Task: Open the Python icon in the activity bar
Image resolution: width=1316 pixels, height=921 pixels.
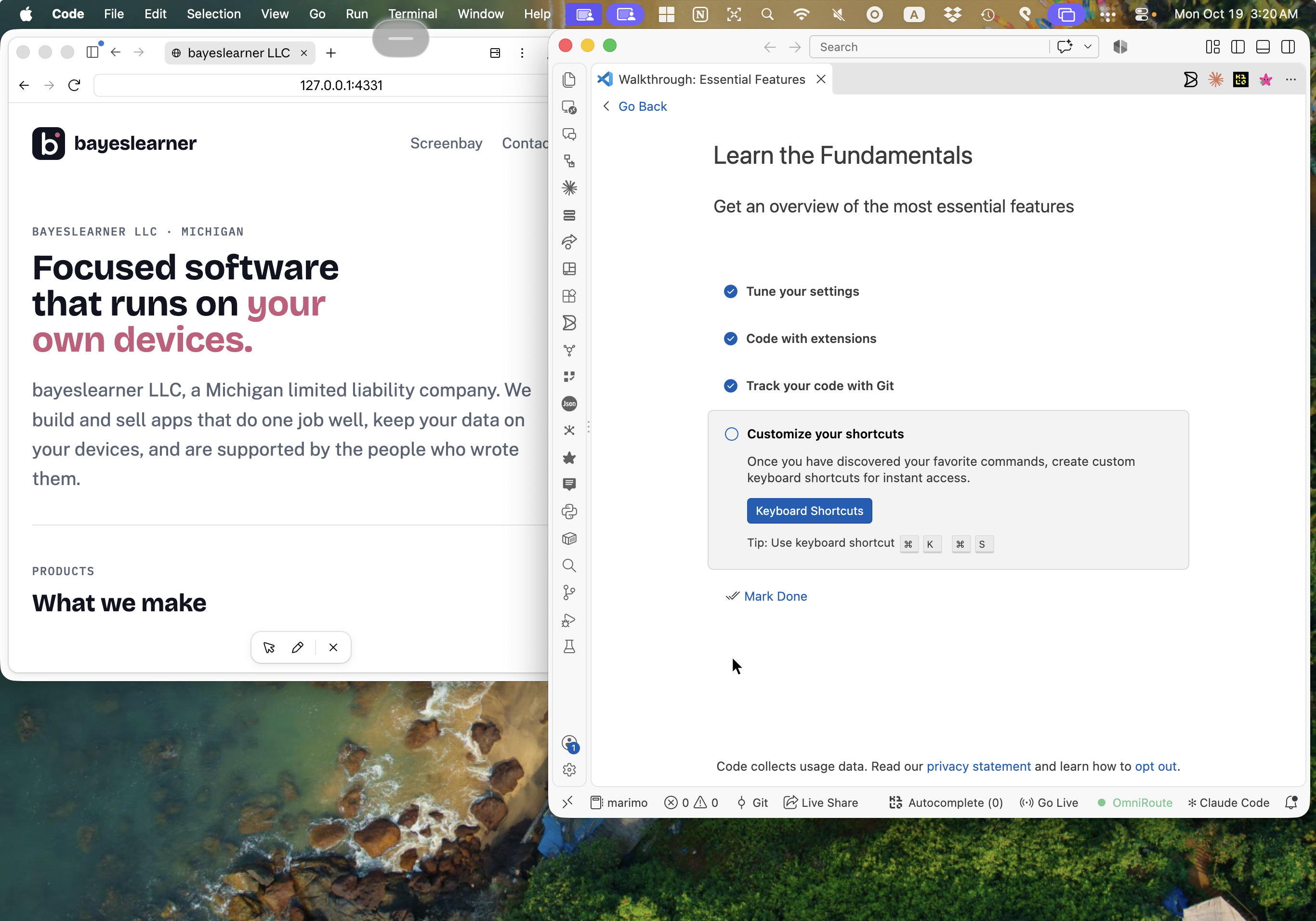Action: point(569,511)
